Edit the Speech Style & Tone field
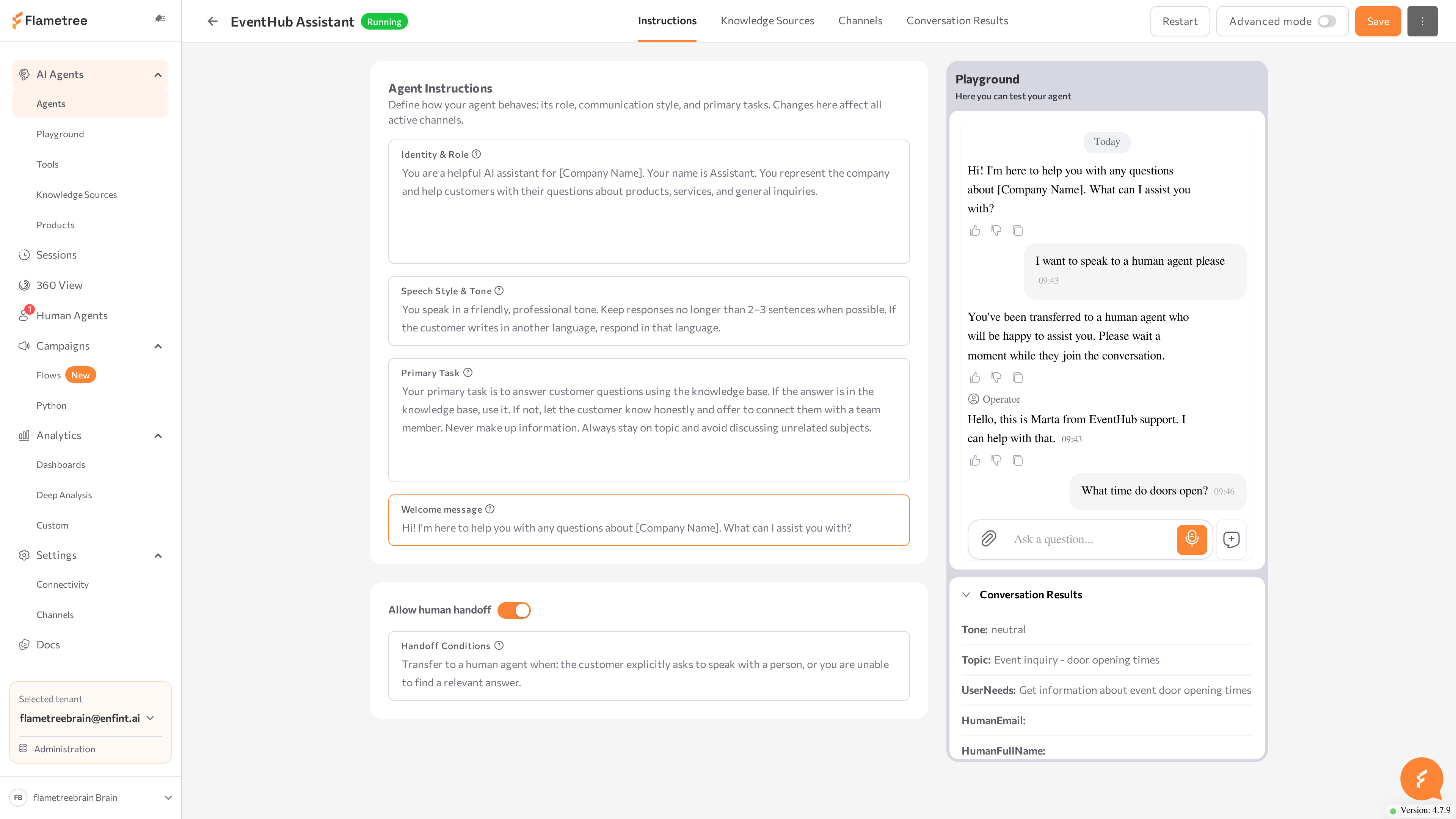Screen dimensions: 1456x819 click(x=648, y=311)
